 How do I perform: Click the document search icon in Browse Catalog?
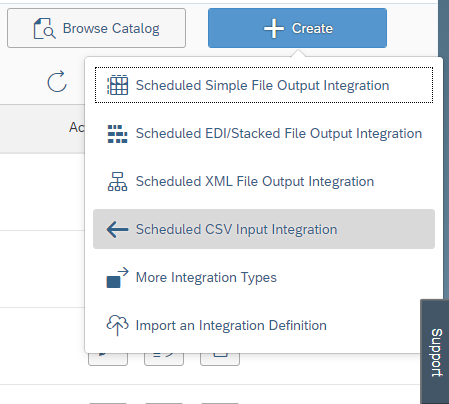[44, 29]
